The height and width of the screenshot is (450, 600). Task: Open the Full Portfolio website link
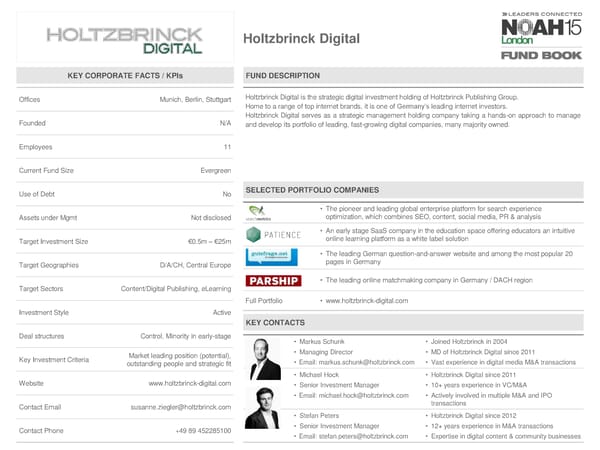pyautogui.click(x=366, y=301)
